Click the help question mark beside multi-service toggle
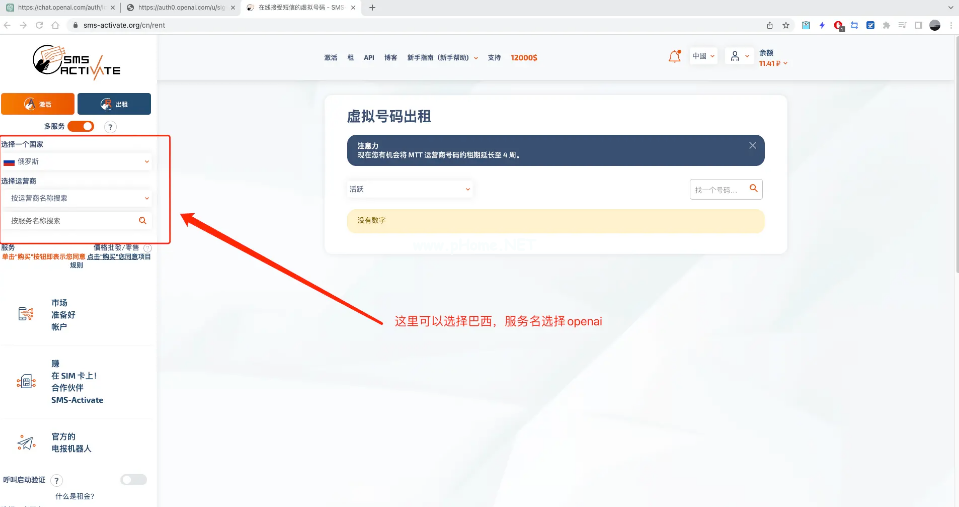Viewport: 959px width, 507px height. (110, 127)
